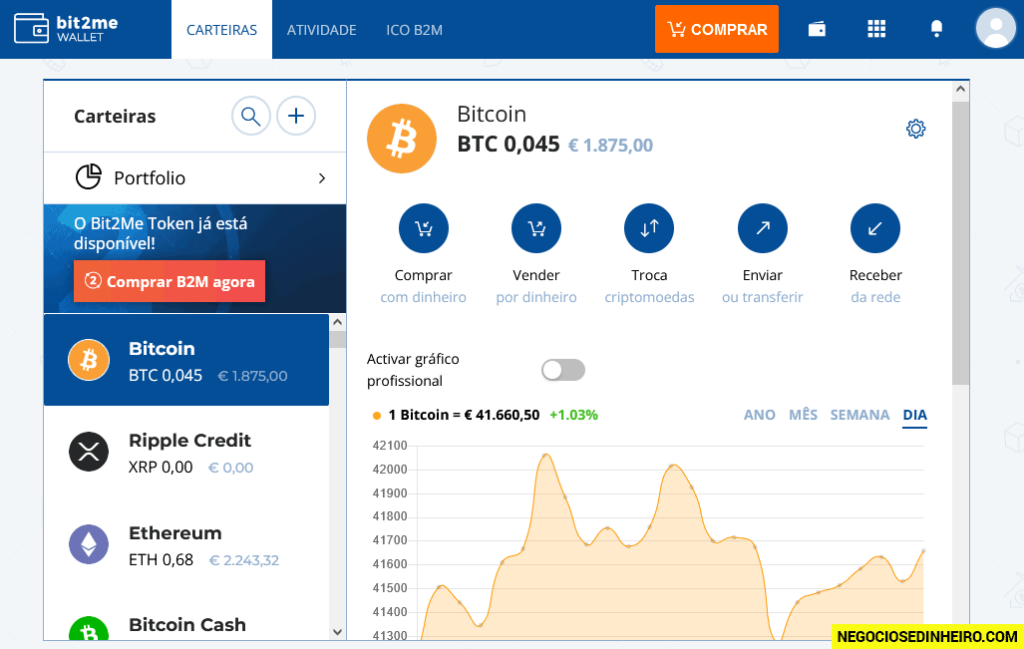
Task: Toggle the Activar gráfico profissional switch
Action: pyautogui.click(x=563, y=370)
